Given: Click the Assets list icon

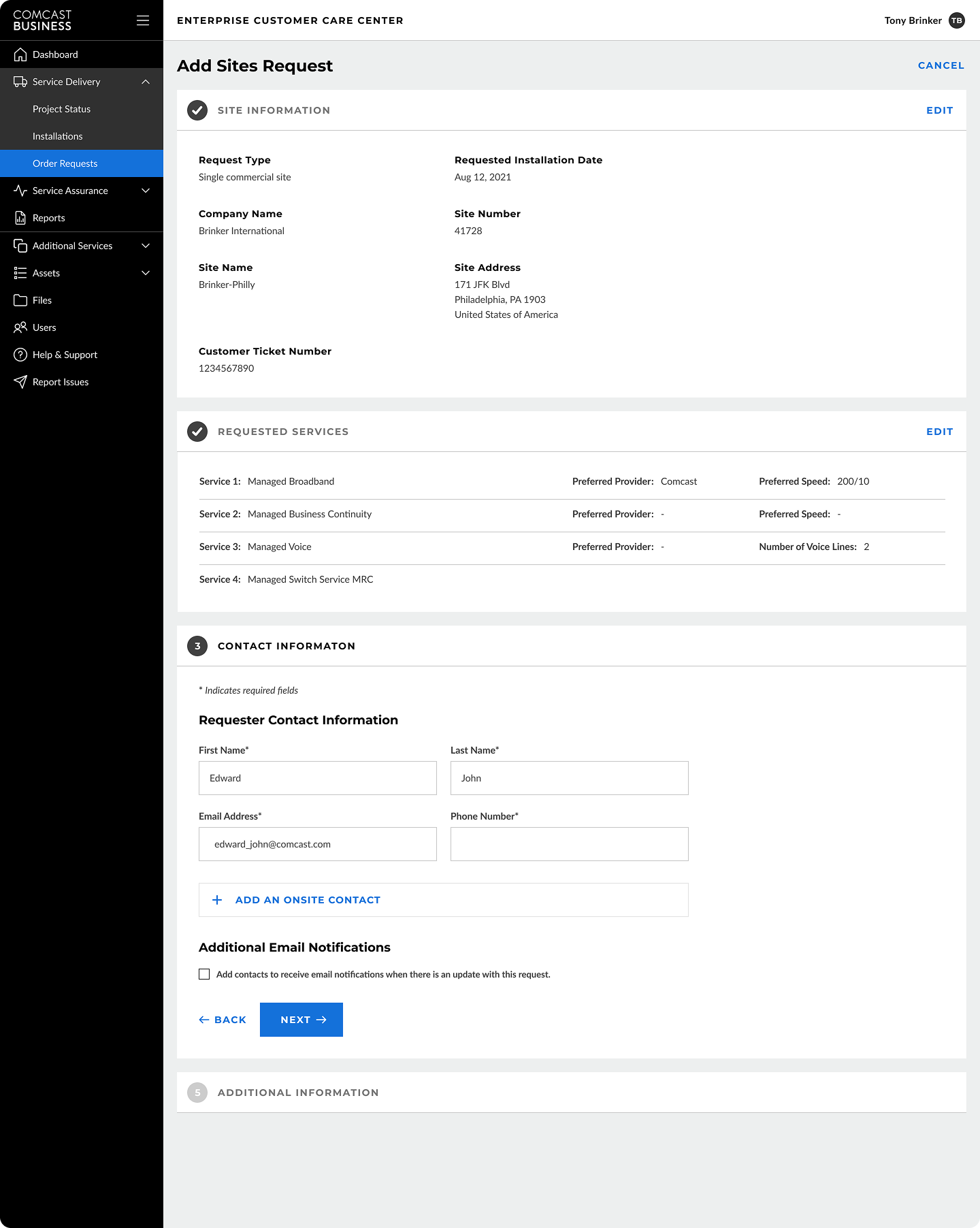Looking at the screenshot, I should click(20, 273).
